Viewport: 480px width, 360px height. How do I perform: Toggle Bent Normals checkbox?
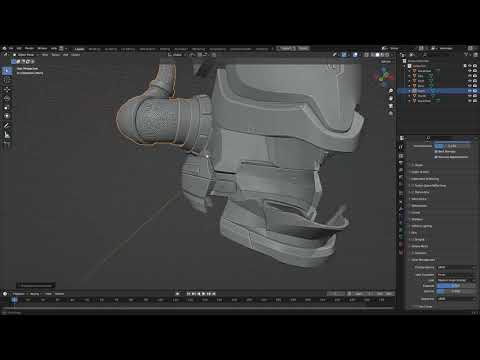[436, 151]
